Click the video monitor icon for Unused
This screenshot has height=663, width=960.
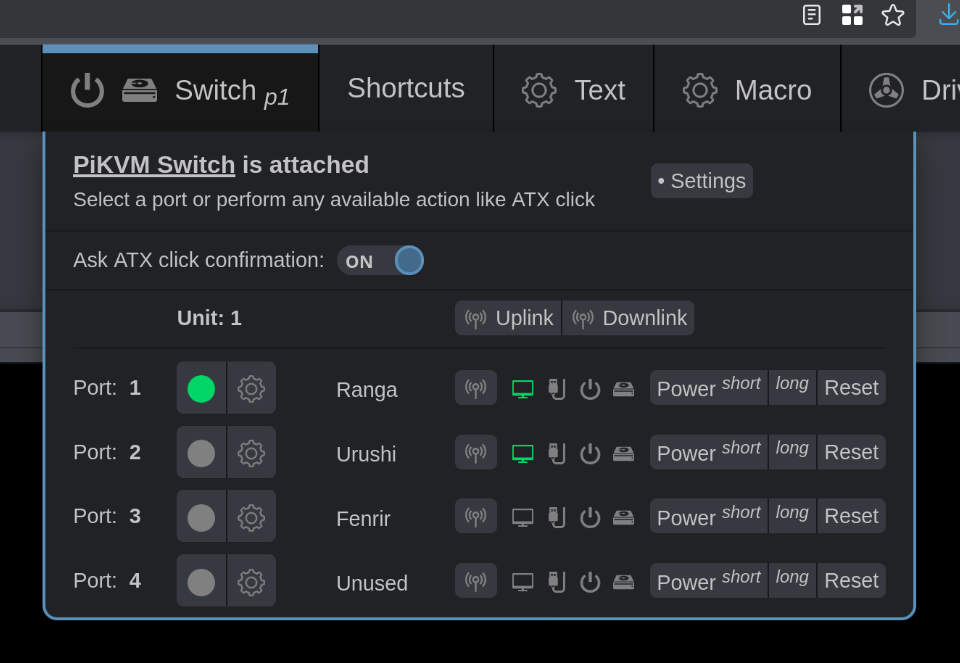pyautogui.click(x=522, y=582)
